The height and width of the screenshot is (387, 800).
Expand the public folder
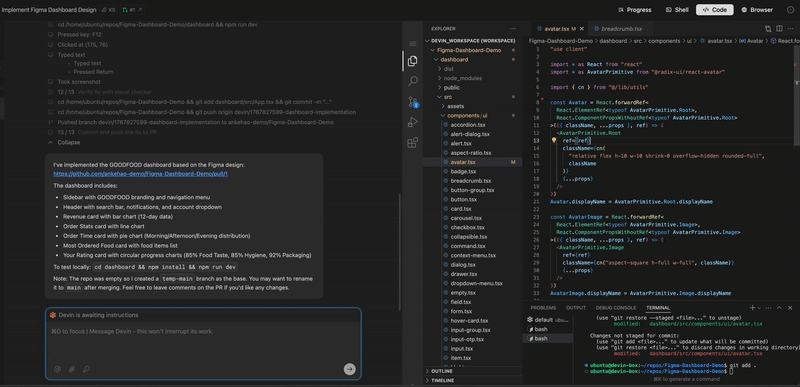click(x=472, y=87)
